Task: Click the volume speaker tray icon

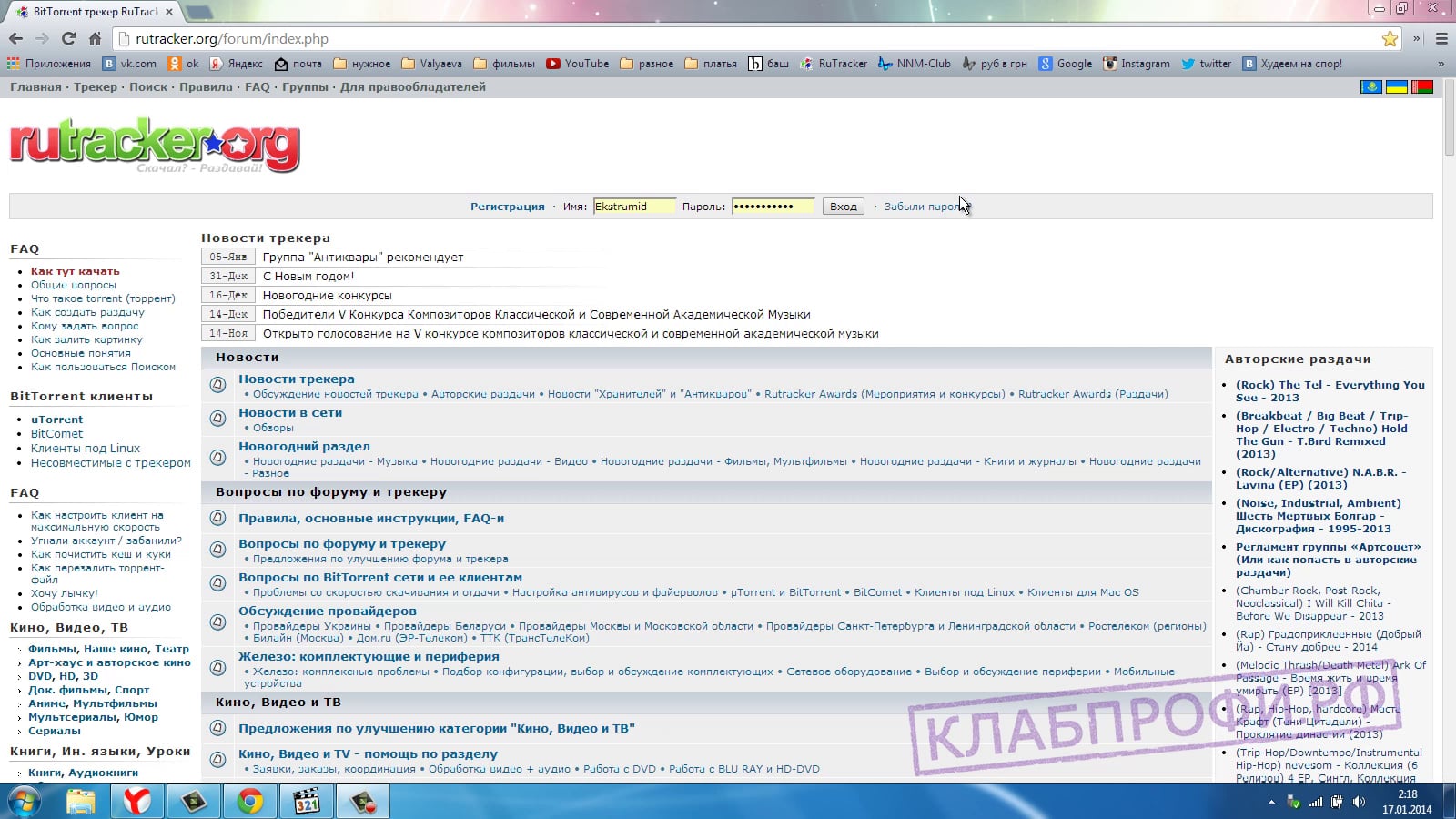Action: 1359,802
